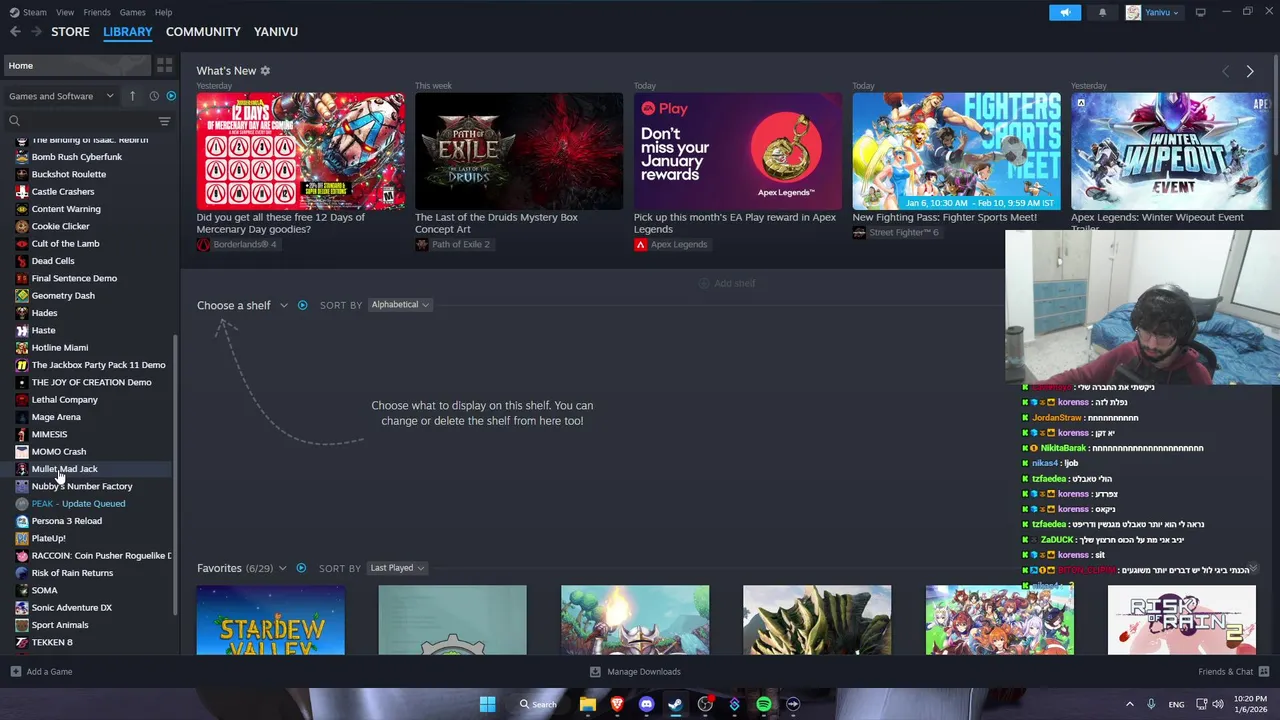Click Geometry Dash game icon
The image size is (1280, 720).
point(22,296)
